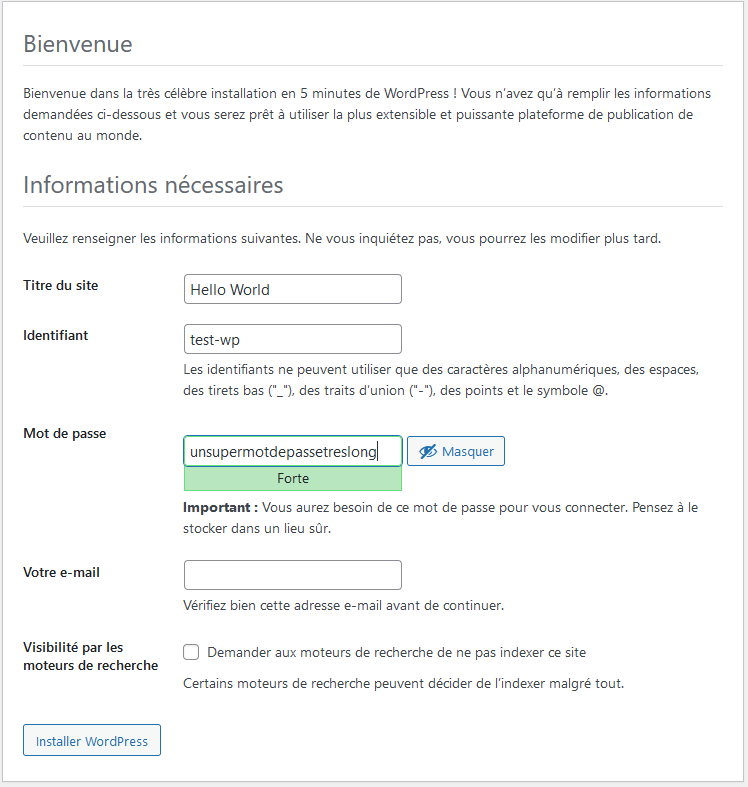Click into the Identifiant text field
The width and height of the screenshot is (748, 787).
[293, 339]
